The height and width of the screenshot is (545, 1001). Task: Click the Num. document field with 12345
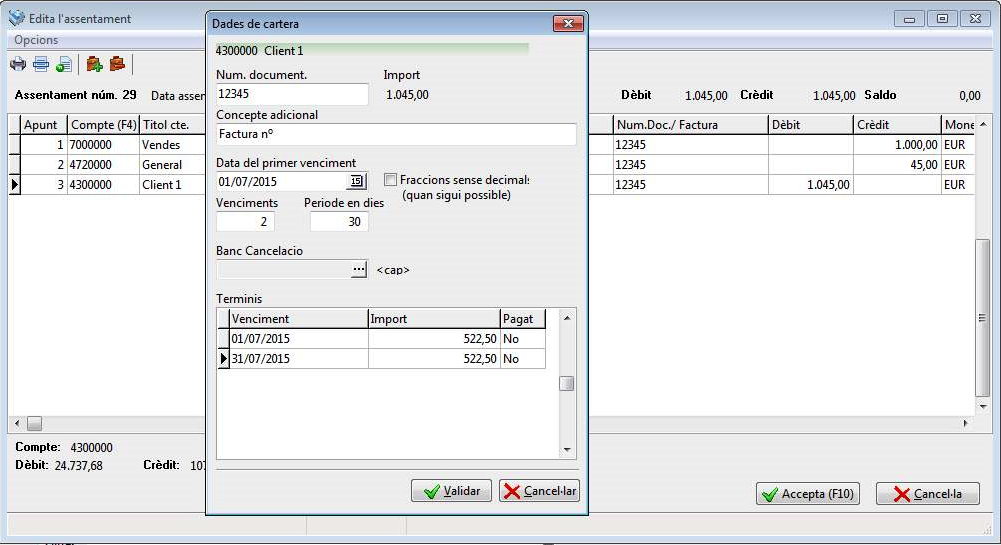click(292, 94)
